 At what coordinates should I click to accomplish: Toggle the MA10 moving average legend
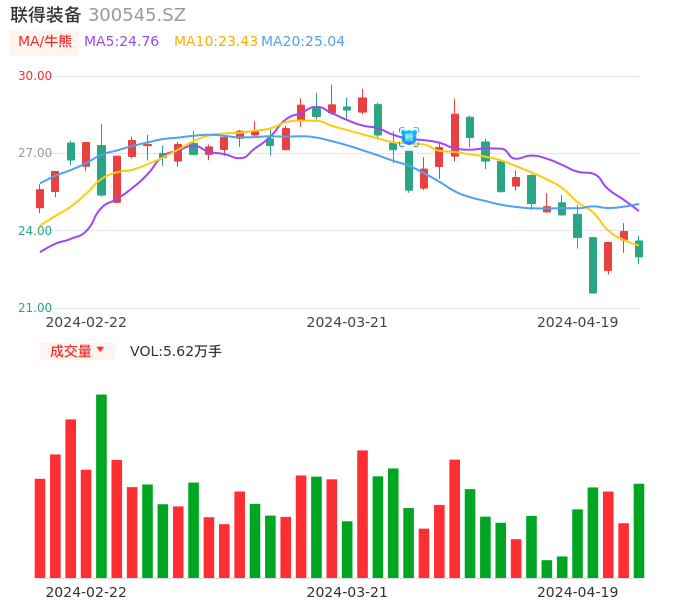point(215,42)
